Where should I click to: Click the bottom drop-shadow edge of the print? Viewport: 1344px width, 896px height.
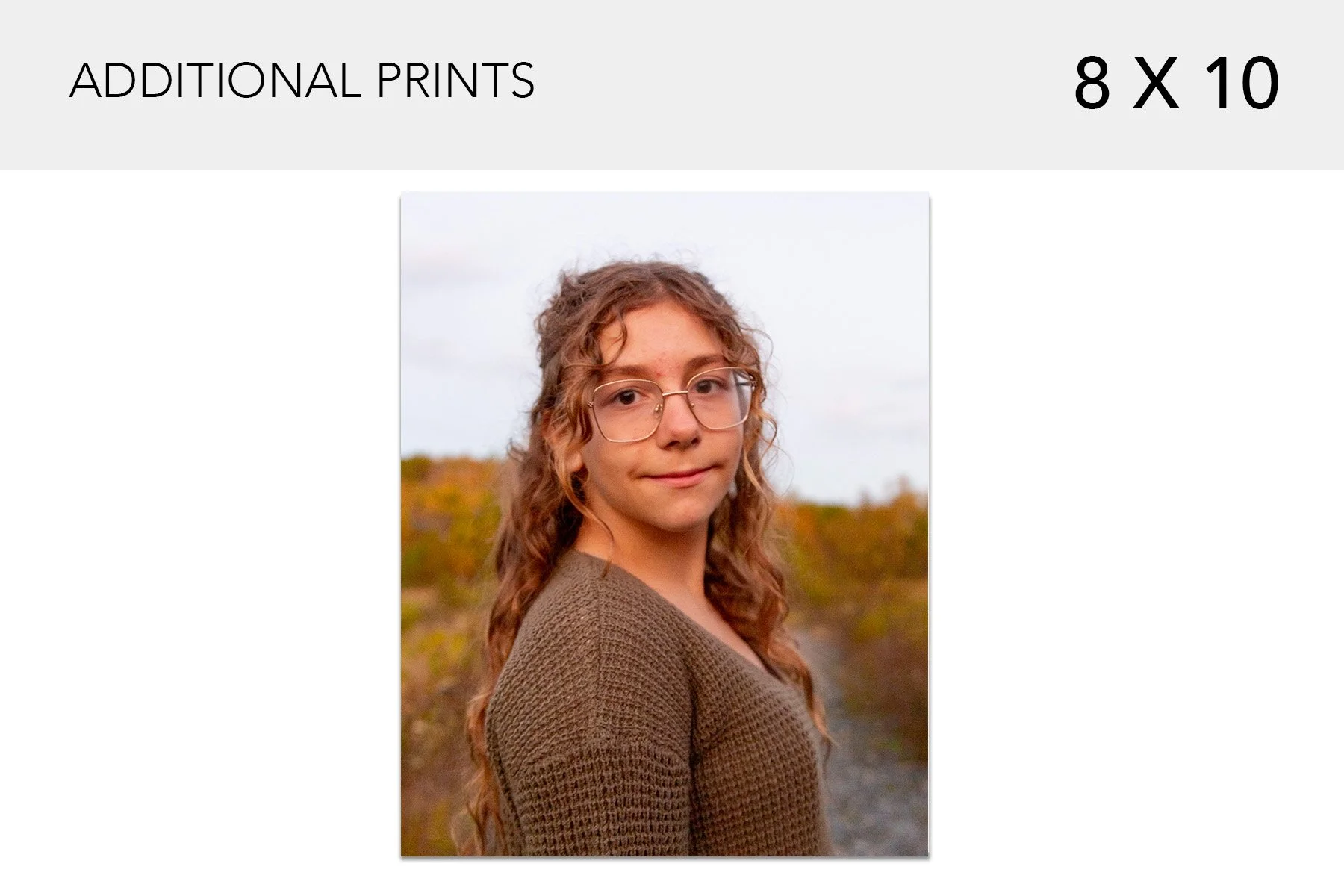click(x=665, y=858)
